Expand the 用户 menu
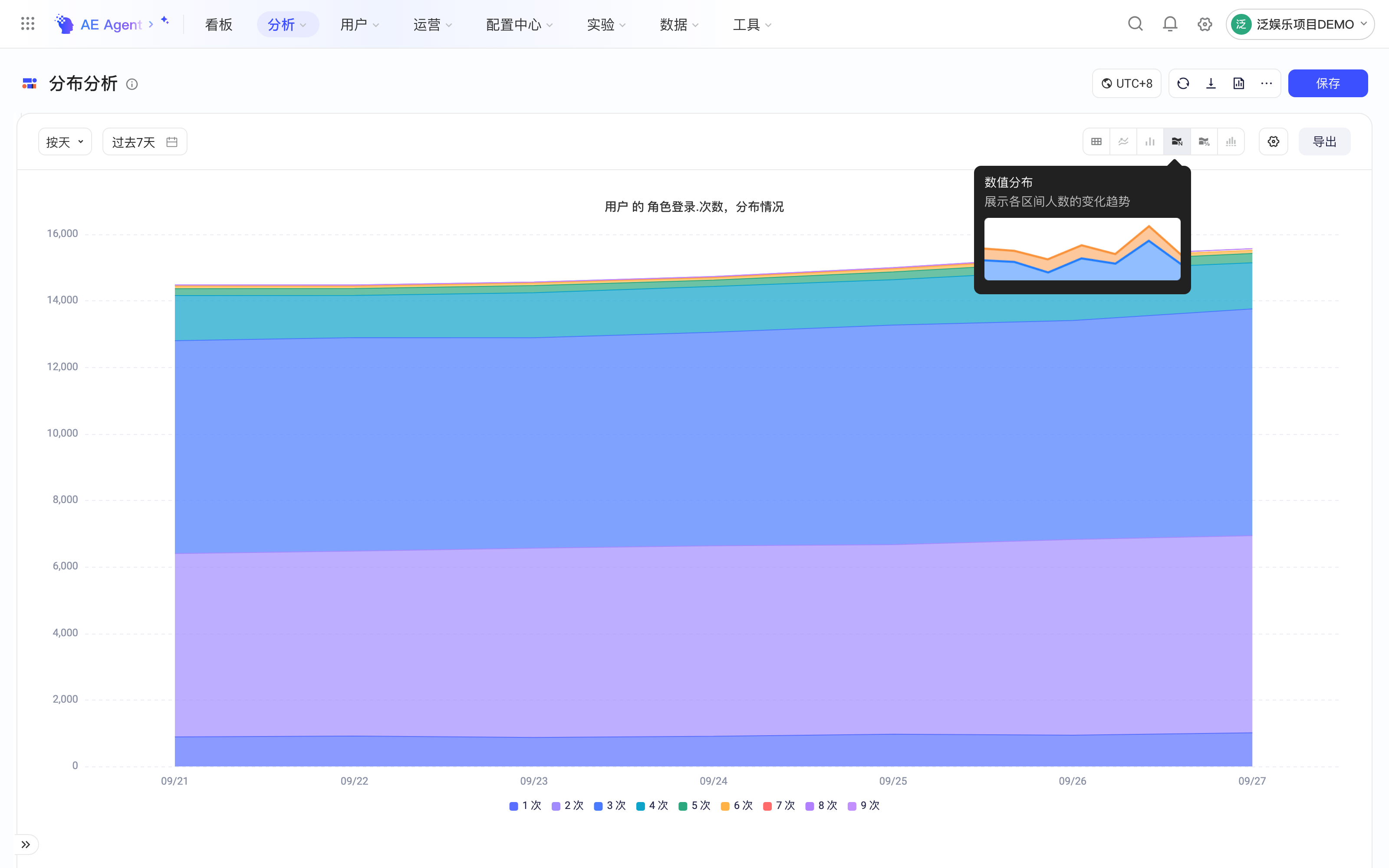The height and width of the screenshot is (868, 1389). (x=360, y=24)
